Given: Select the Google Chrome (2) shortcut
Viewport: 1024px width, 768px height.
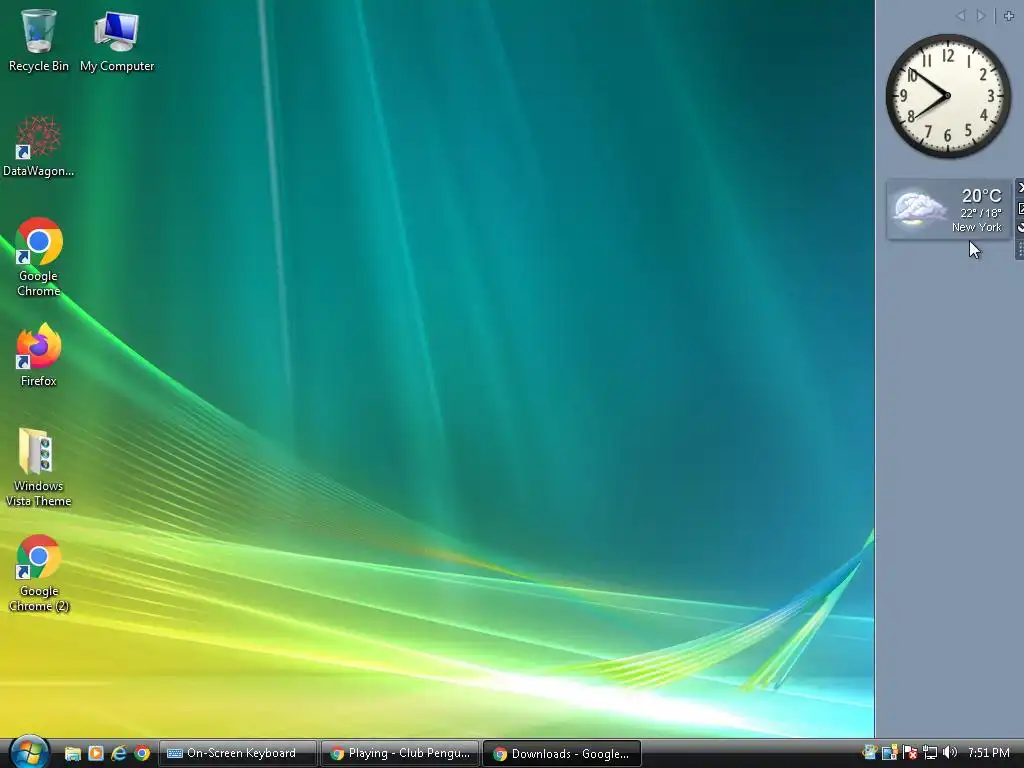Looking at the screenshot, I should [39, 573].
